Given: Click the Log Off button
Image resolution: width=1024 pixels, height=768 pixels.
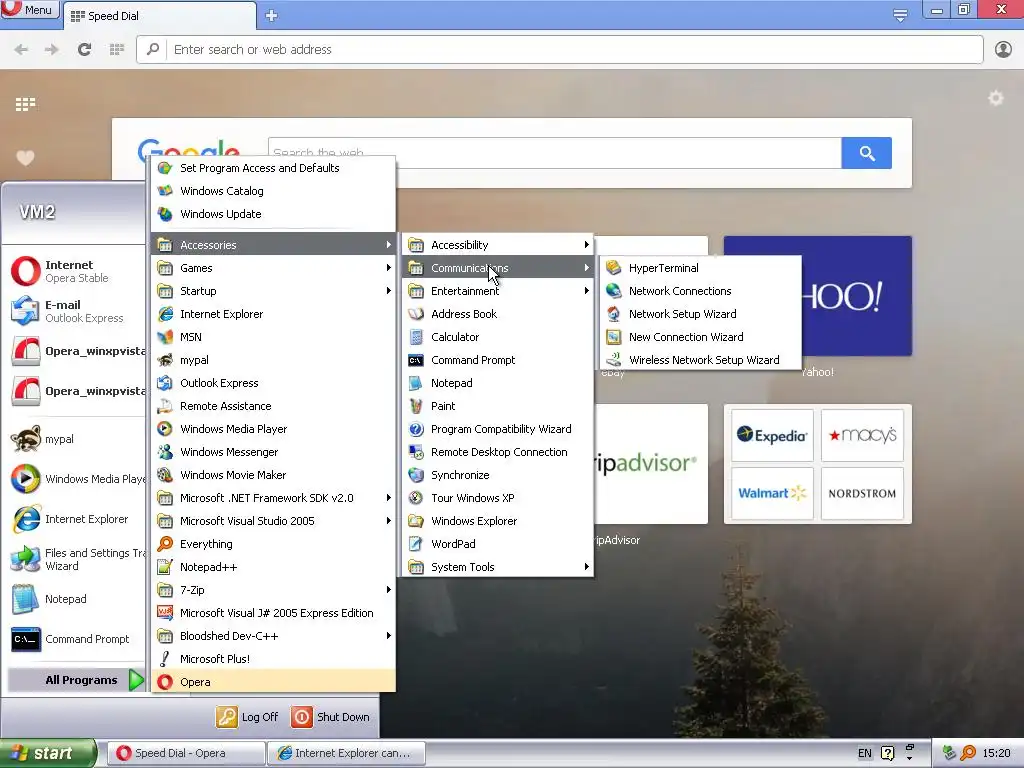Looking at the screenshot, I should click(248, 716).
